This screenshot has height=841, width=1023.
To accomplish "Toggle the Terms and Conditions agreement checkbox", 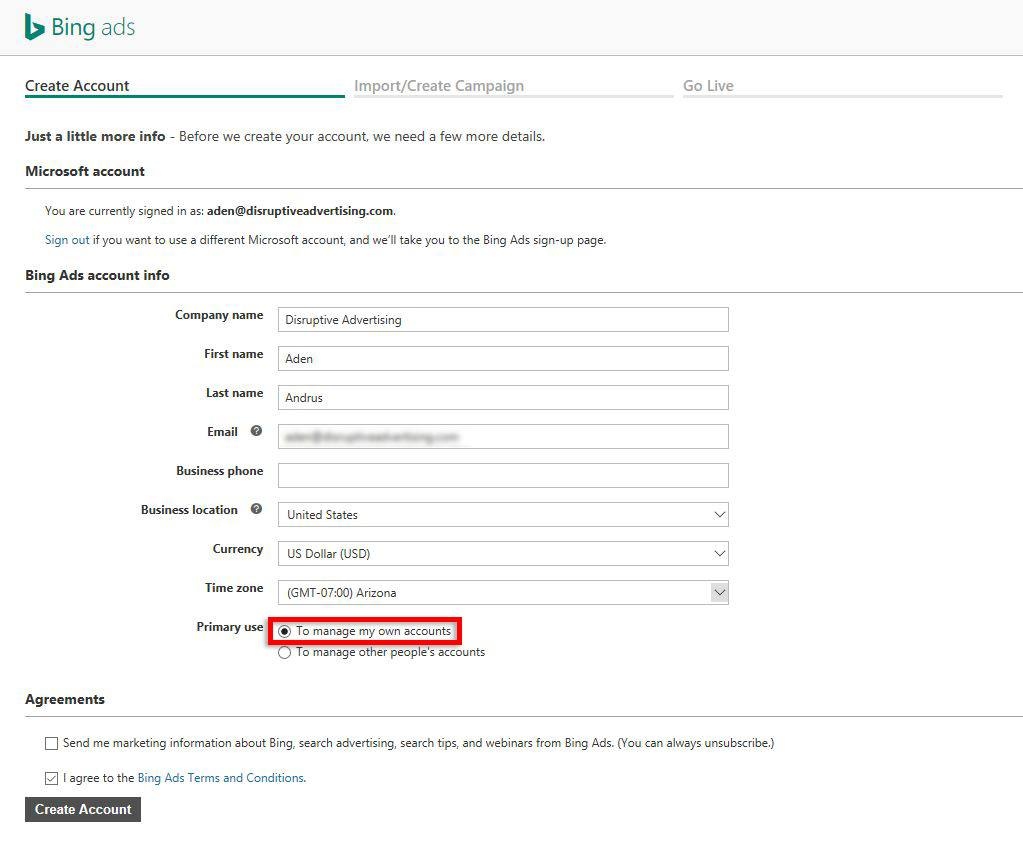I will [x=52, y=778].
